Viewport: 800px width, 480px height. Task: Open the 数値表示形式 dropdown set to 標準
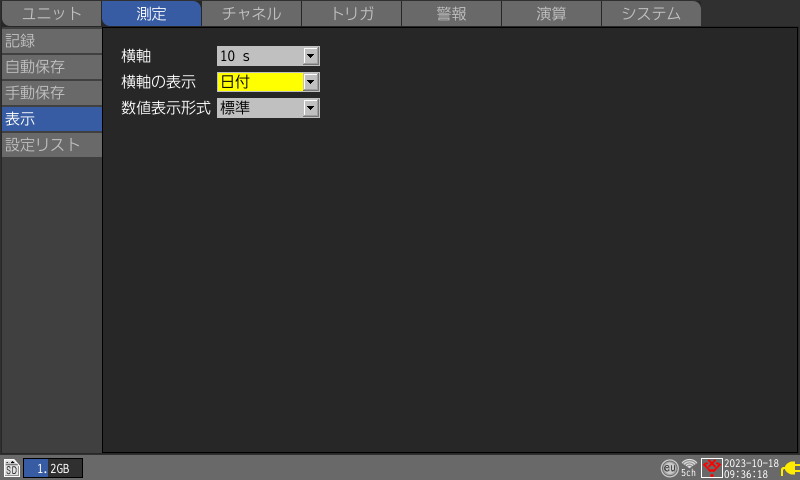pos(268,108)
